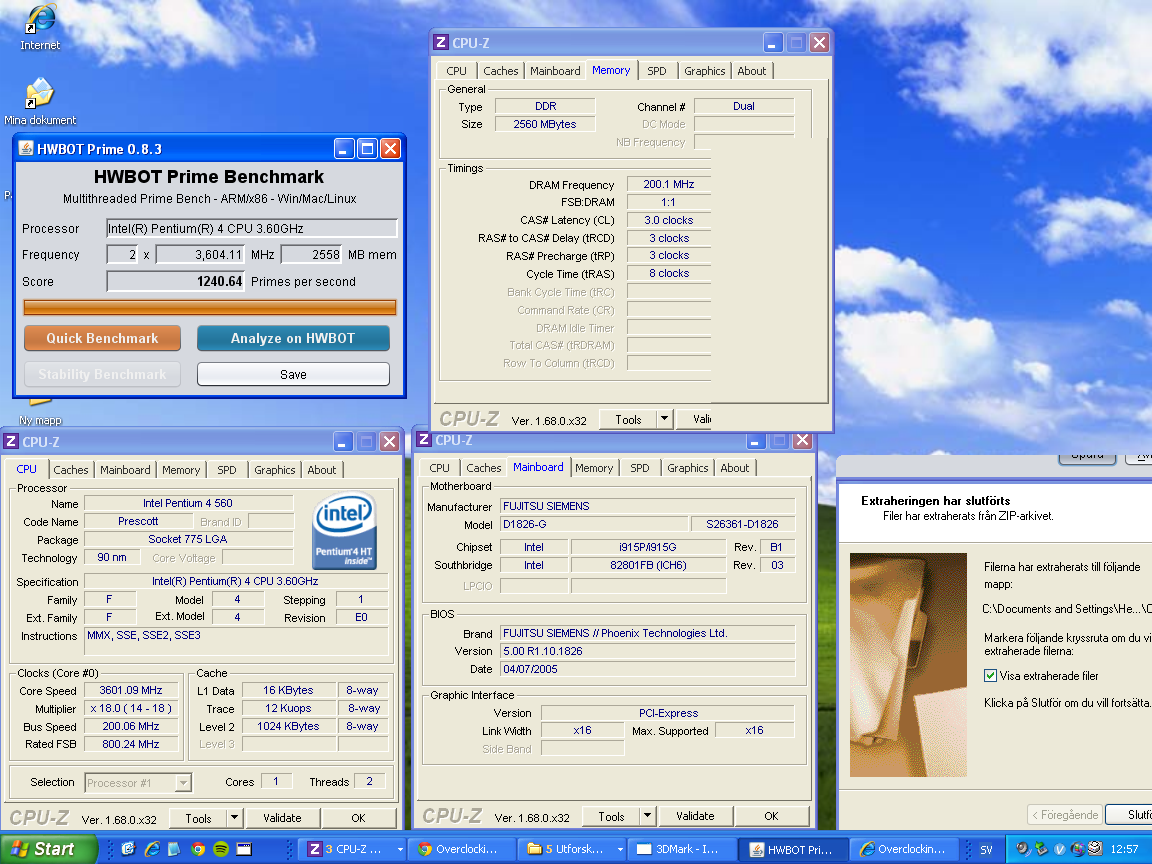Switch to the Chrome Overclocki taskbar button
Image resolution: width=1152 pixels, height=864 pixels.
pos(460,849)
